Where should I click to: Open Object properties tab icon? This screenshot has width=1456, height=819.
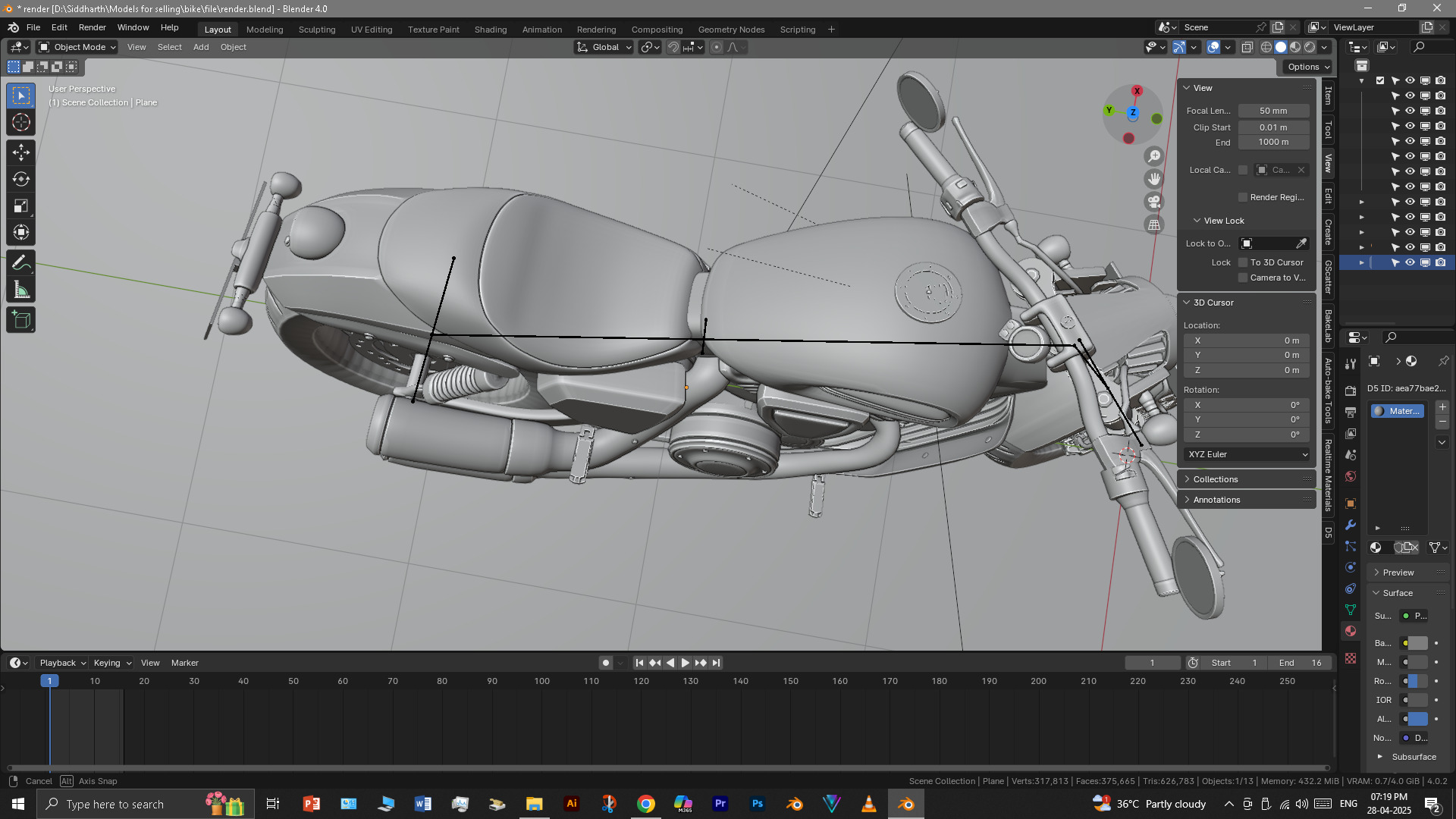(x=1351, y=504)
